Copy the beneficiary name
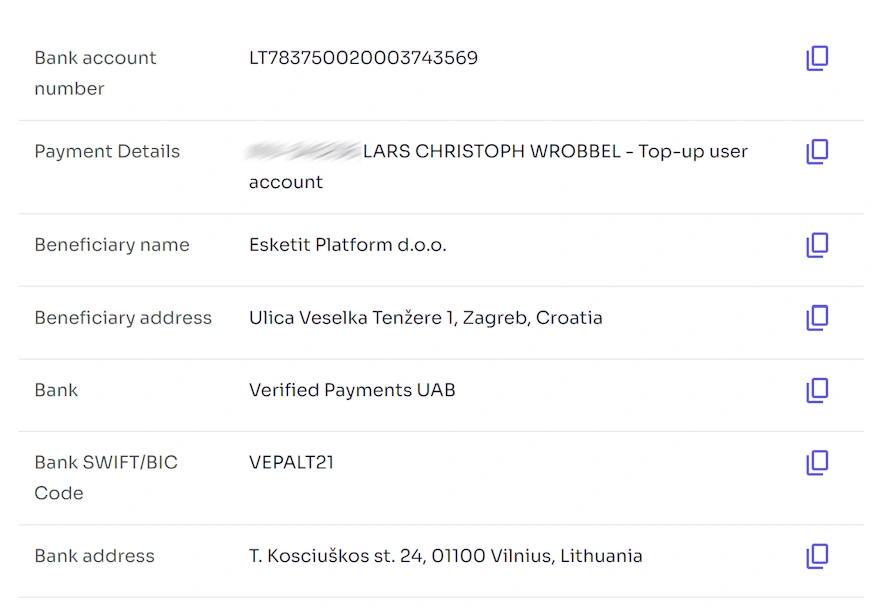This screenshot has width=875, height=612. 817,245
